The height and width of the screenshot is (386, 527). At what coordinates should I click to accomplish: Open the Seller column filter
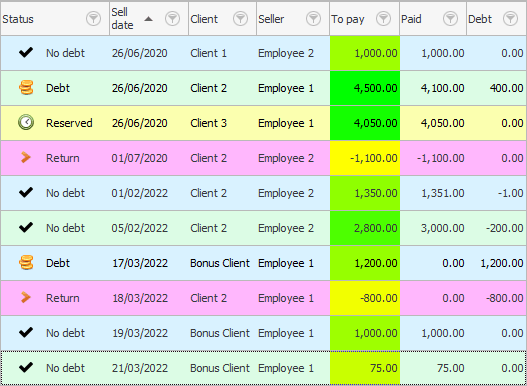[x=313, y=19]
